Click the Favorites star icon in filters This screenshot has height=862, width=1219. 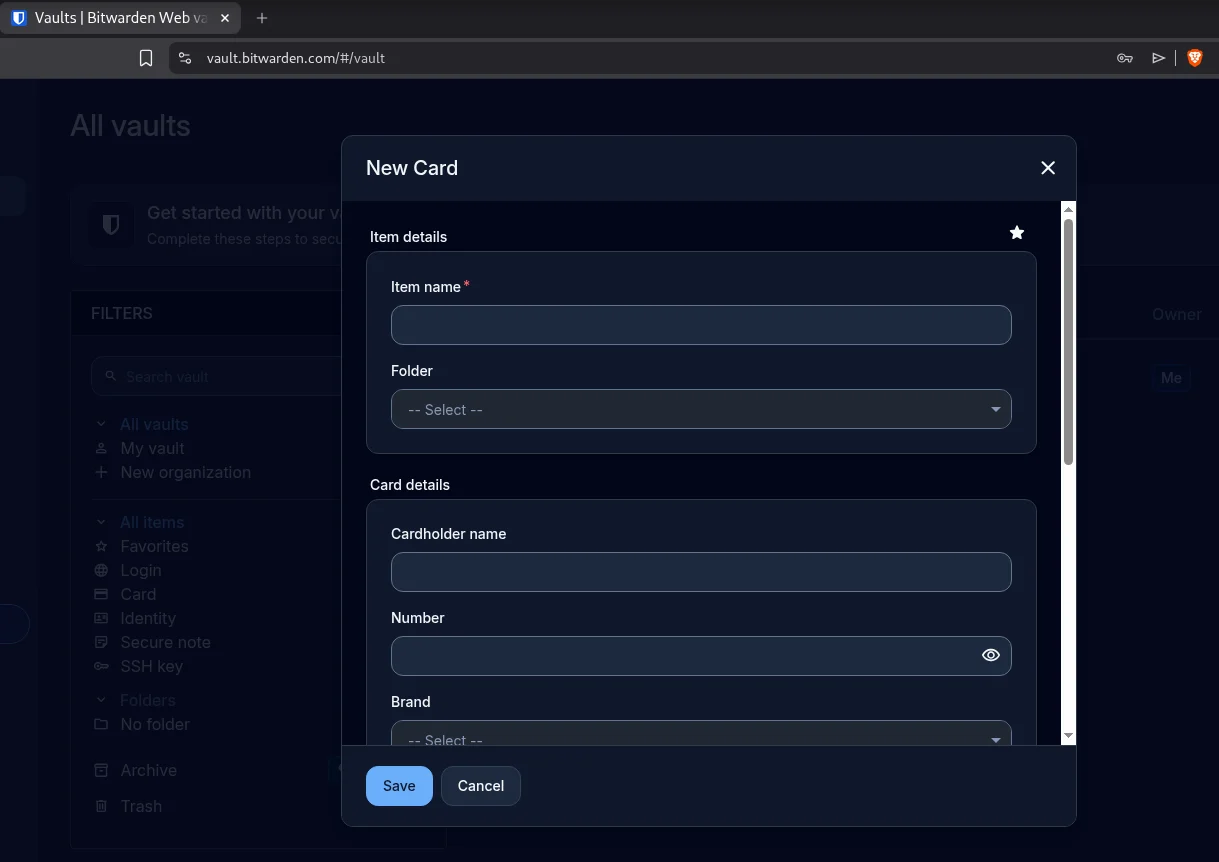tap(101, 546)
